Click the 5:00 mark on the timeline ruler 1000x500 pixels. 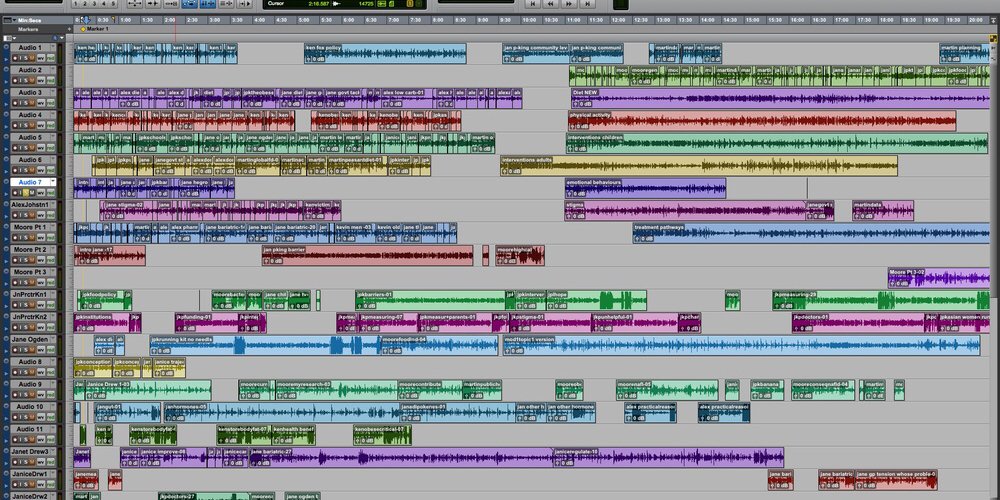click(x=306, y=20)
